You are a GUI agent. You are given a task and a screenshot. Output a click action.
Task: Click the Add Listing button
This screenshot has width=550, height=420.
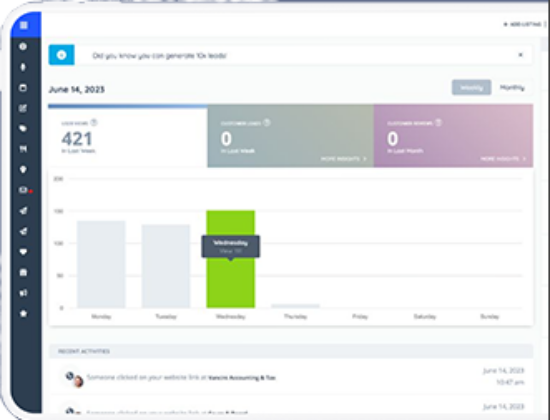pos(524,24)
